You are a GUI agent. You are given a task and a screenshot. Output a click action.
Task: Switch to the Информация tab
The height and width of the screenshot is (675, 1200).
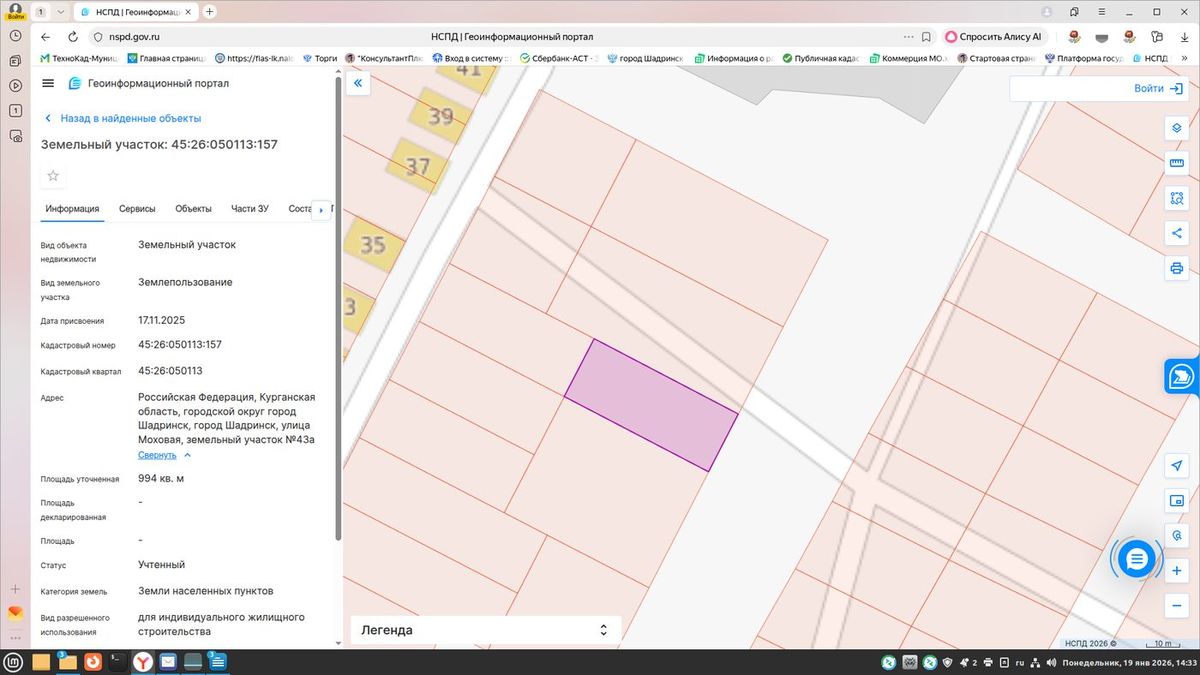click(x=72, y=208)
